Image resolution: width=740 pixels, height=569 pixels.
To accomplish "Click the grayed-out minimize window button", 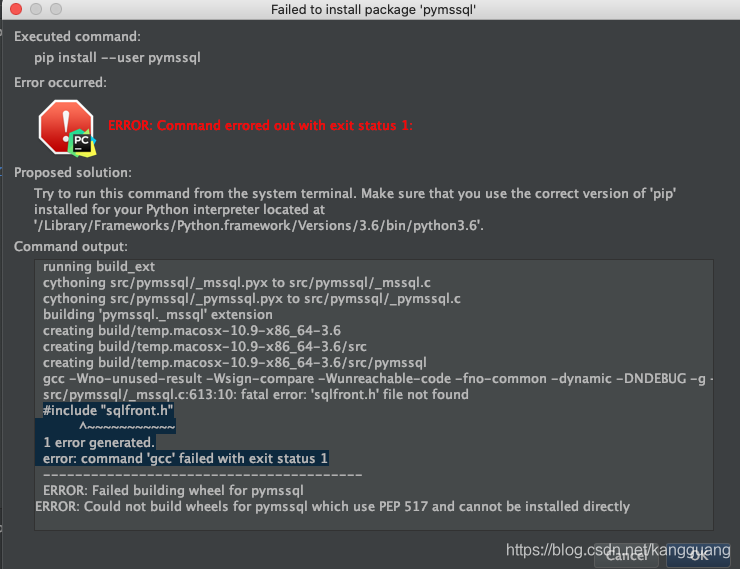I will [x=36, y=9].
